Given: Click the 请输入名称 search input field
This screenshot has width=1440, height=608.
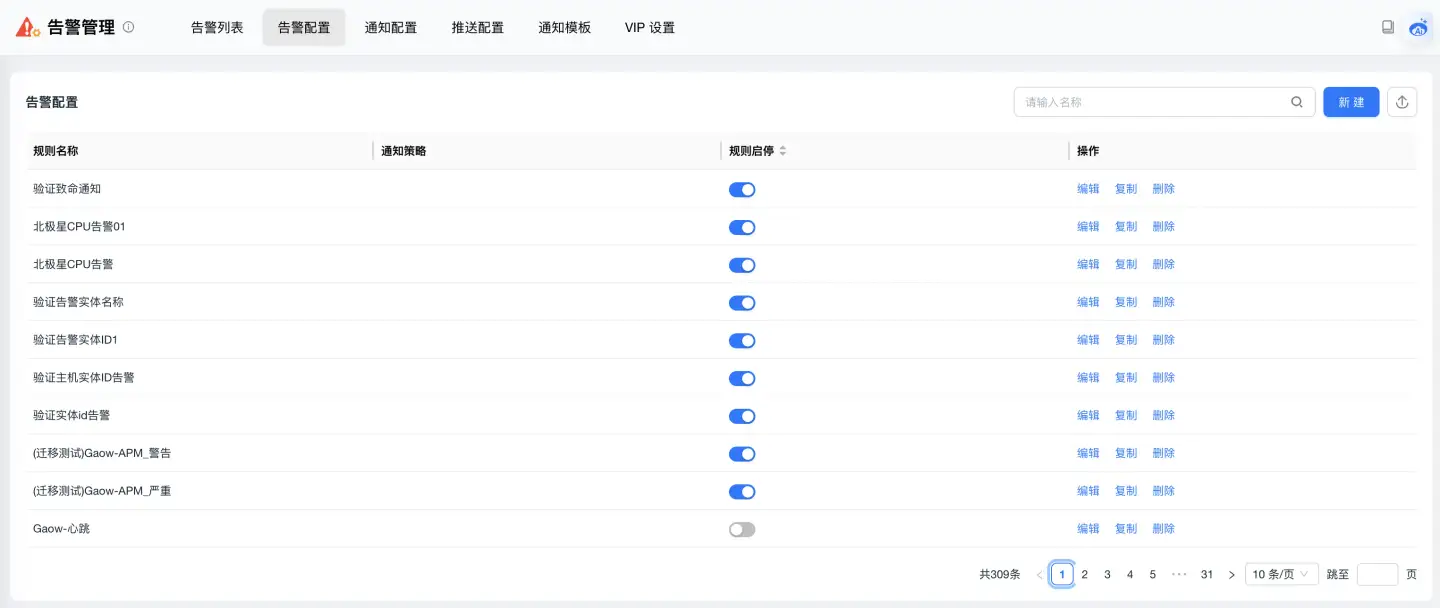Looking at the screenshot, I should click(1150, 101).
